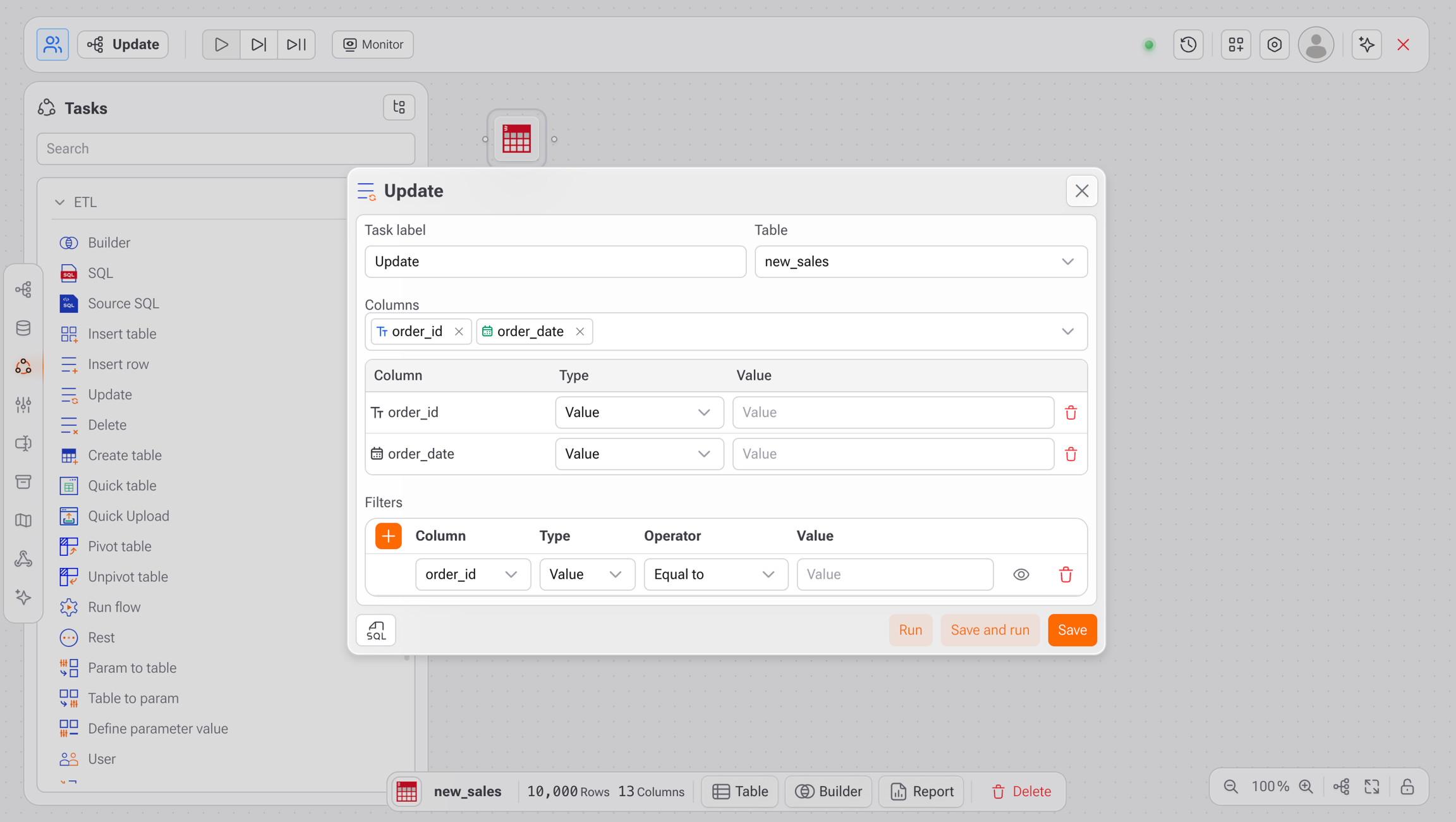Click the Monitor button
The width and height of the screenshot is (1456, 822).
point(373,44)
